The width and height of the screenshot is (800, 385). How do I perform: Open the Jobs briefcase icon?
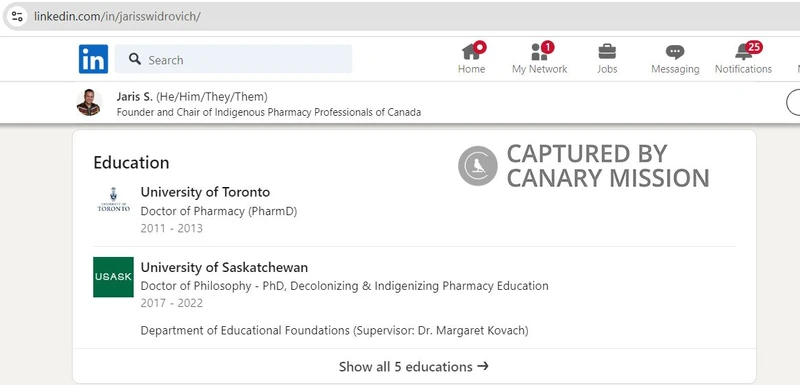[x=607, y=52]
